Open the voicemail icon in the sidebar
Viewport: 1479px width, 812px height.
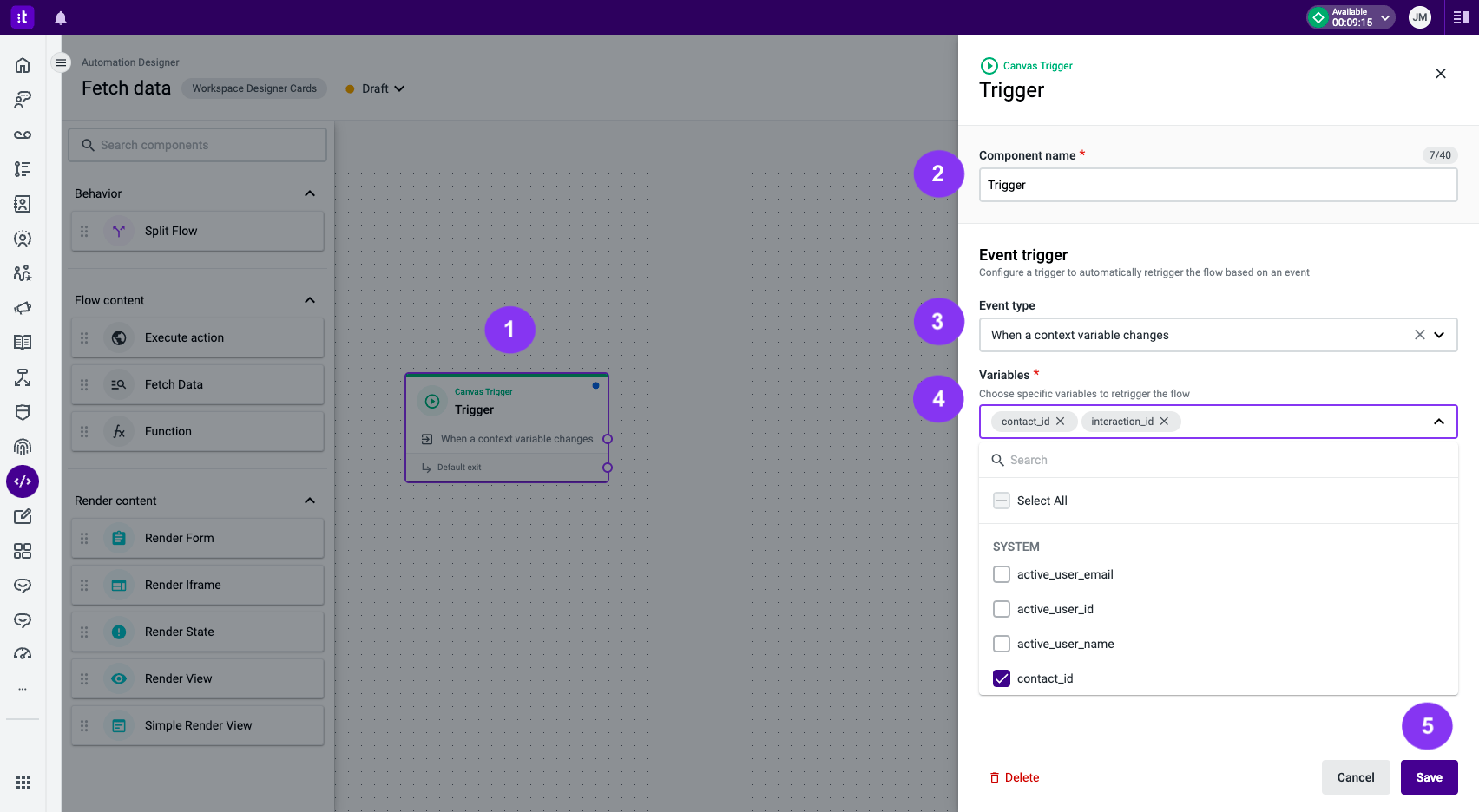click(23, 134)
